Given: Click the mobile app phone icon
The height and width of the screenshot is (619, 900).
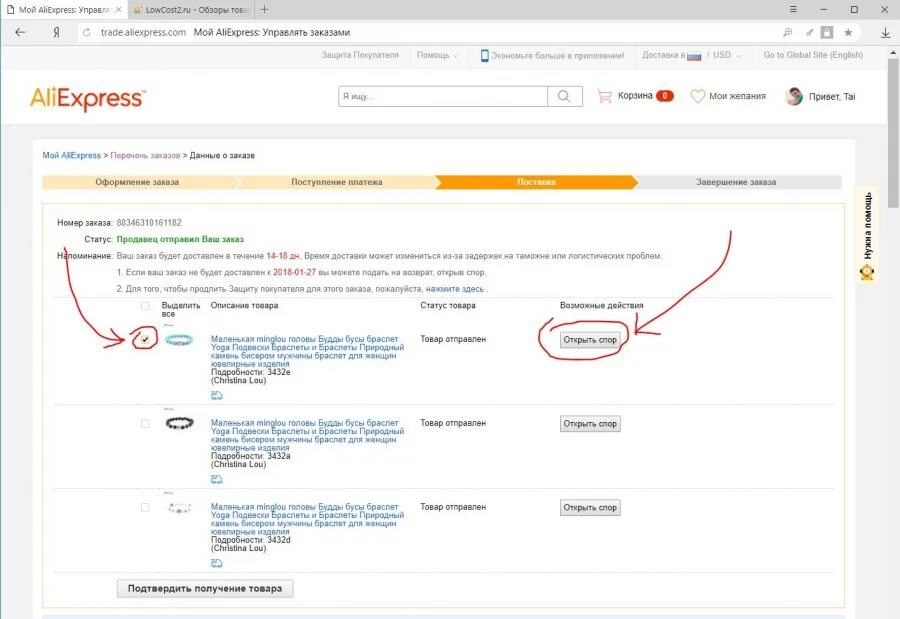Looking at the screenshot, I should [484, 55].
